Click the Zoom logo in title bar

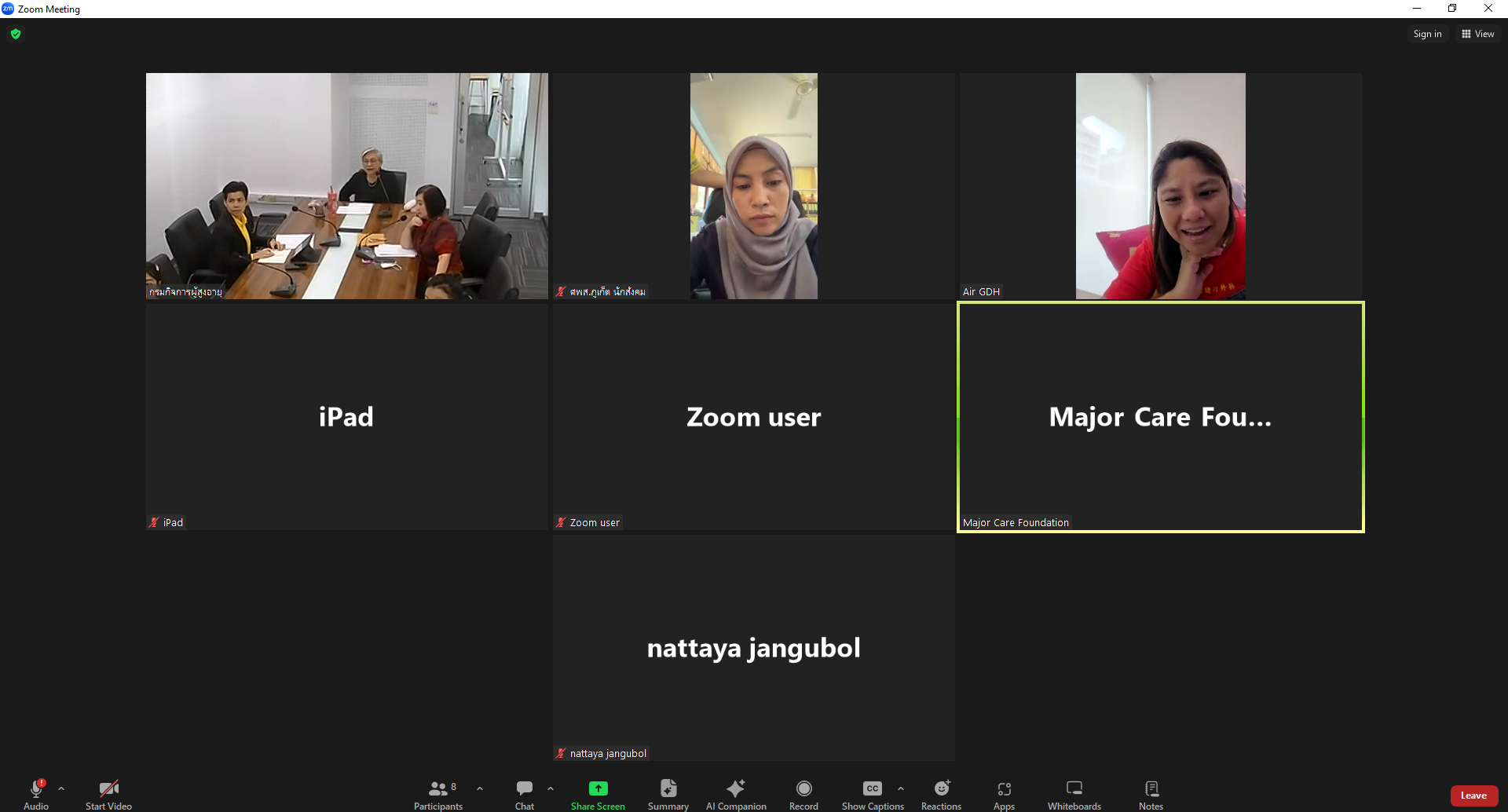8,9
